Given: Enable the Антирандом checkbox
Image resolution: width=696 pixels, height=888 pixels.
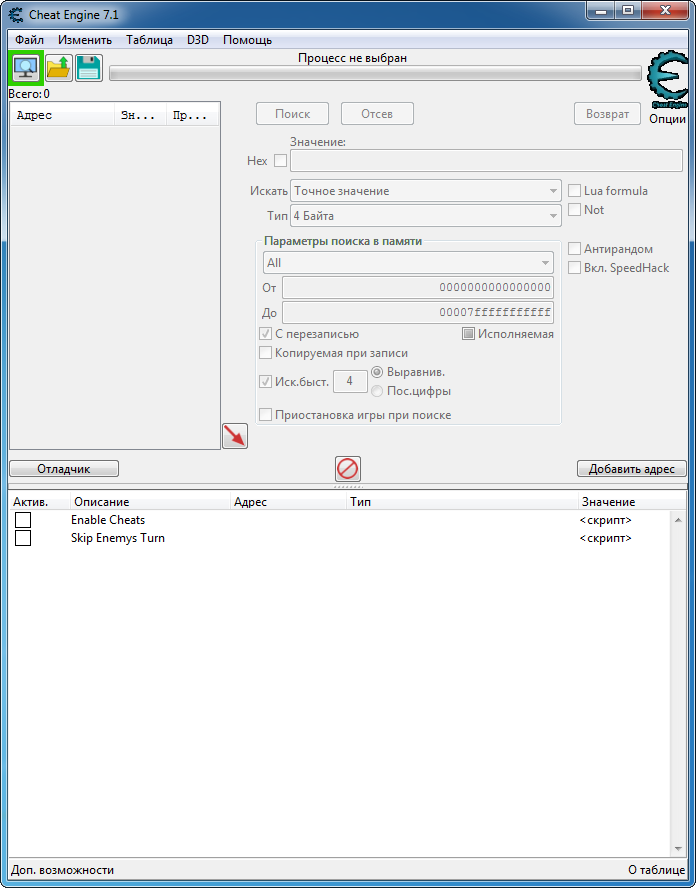Looking at the screenshot, I should click(x=574, y=249).
